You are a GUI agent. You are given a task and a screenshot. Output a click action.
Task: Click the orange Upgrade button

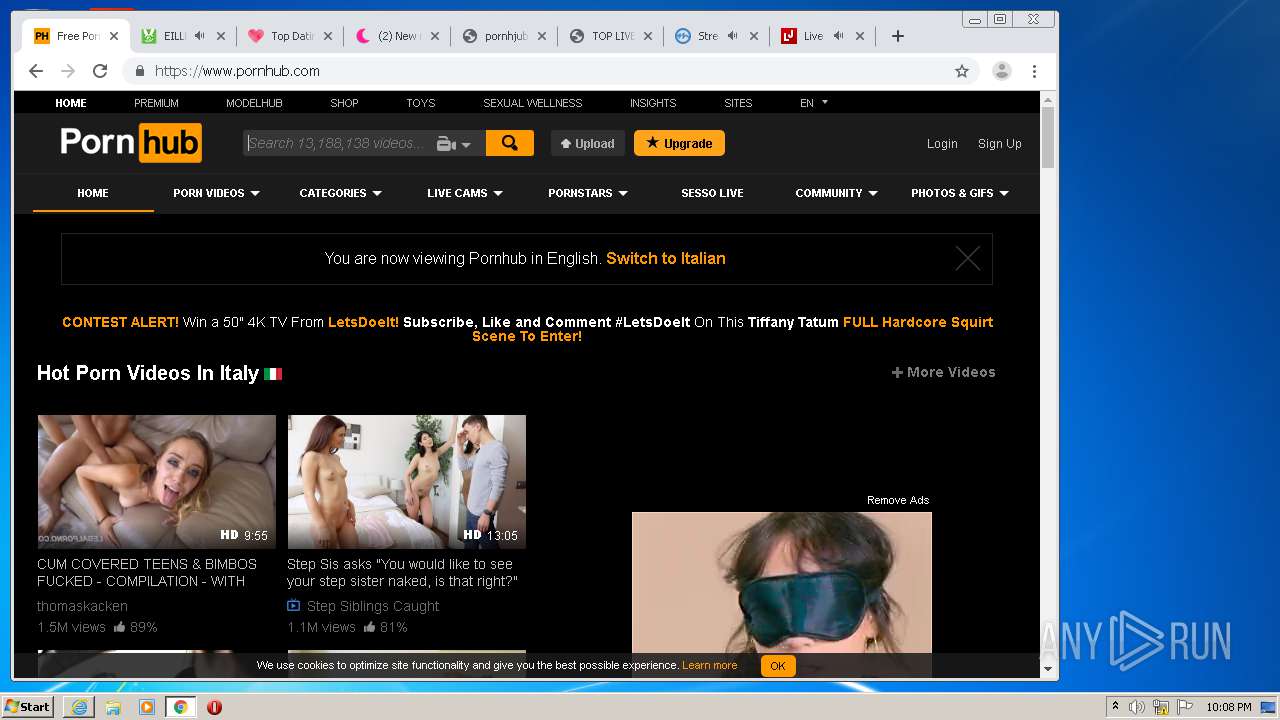[679, 143]
